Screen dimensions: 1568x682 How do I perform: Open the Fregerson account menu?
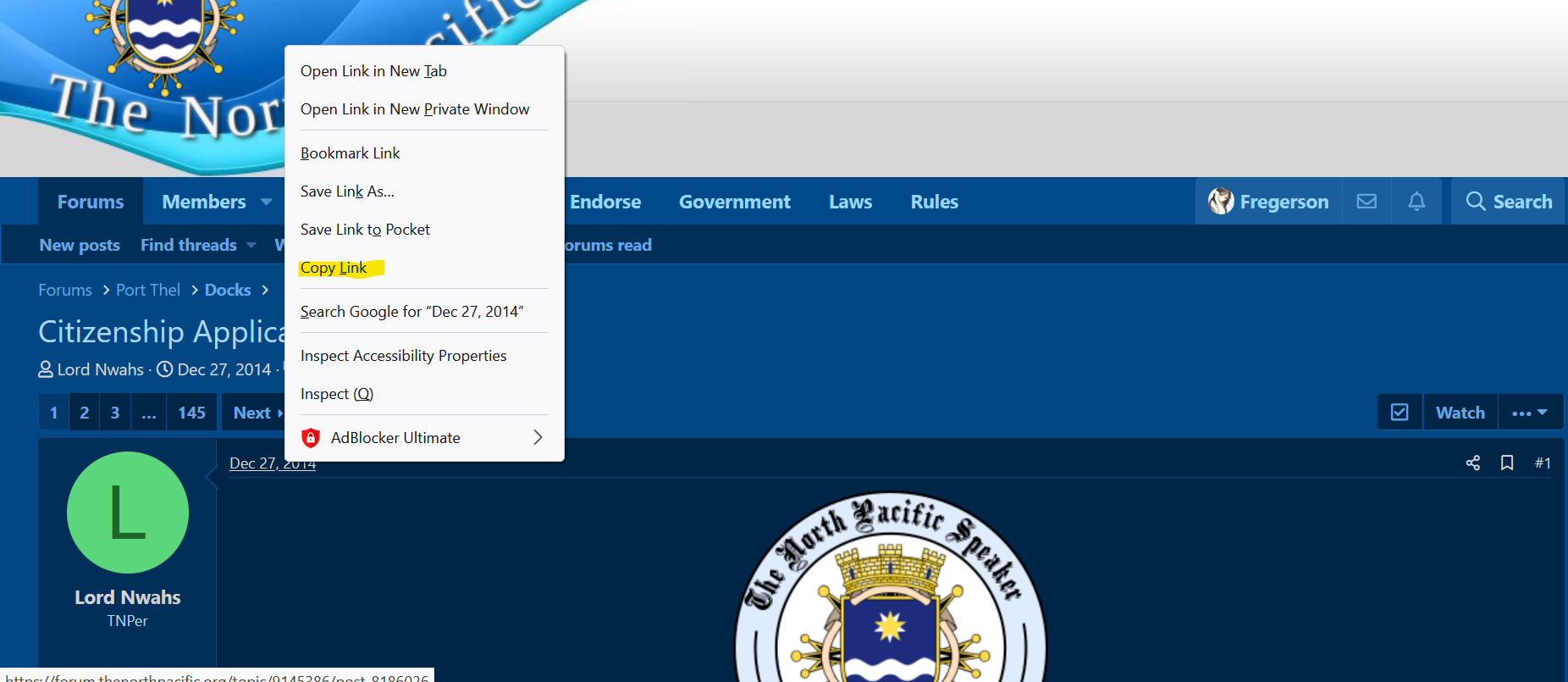pos(1268,202)
